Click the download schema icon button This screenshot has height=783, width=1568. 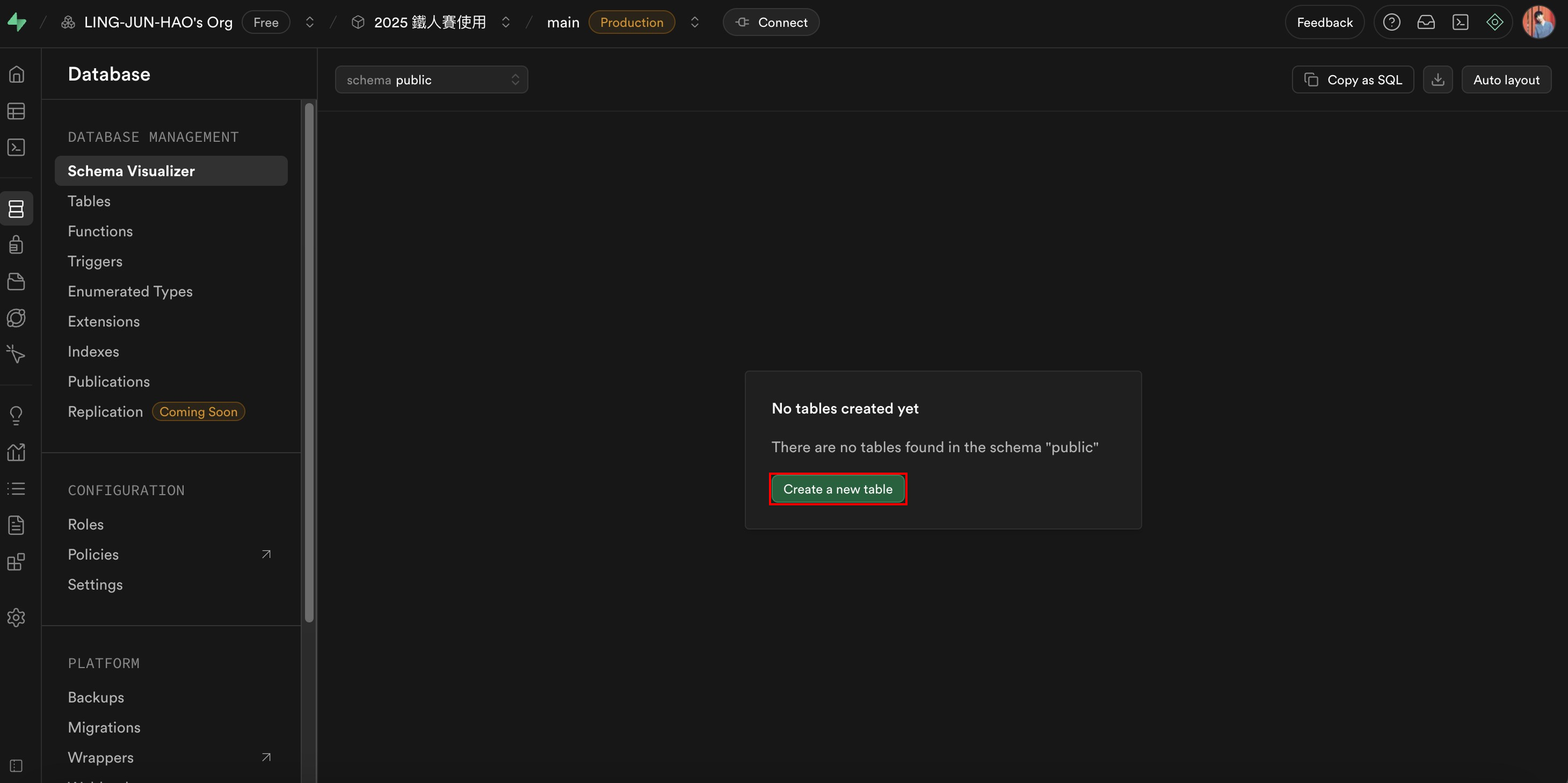[1437, 80]
